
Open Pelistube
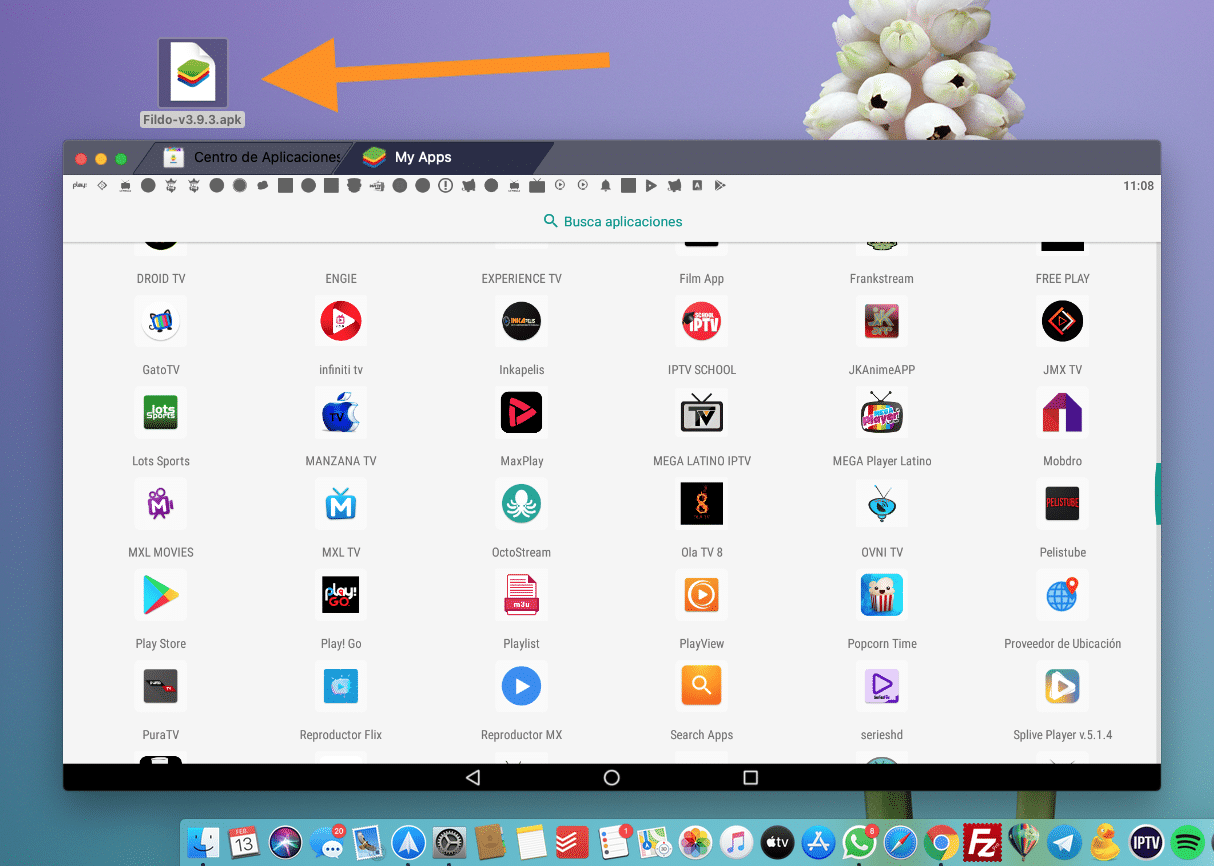tap(1062, 503)
